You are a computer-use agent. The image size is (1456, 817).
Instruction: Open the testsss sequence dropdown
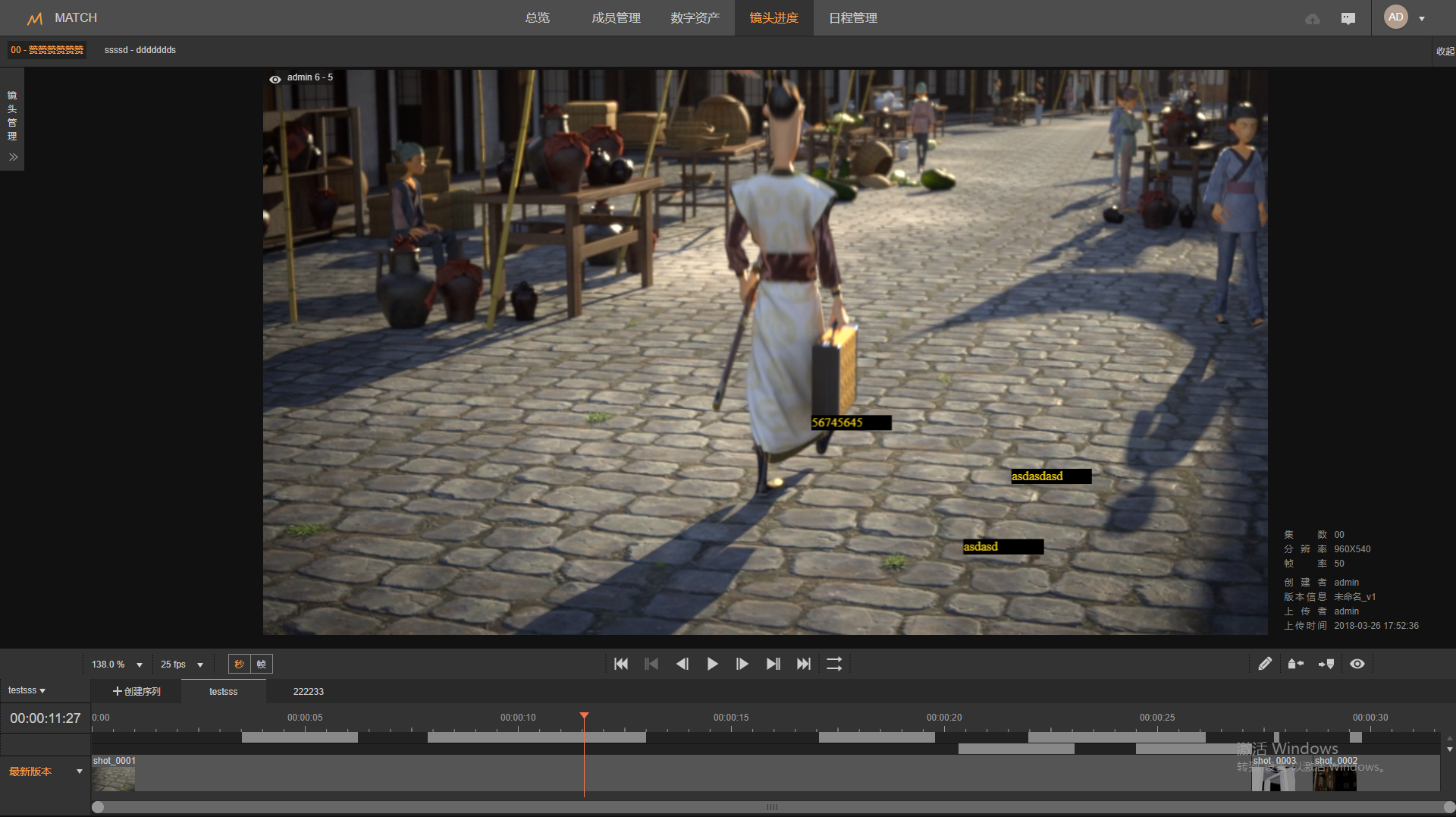[27, 691]
